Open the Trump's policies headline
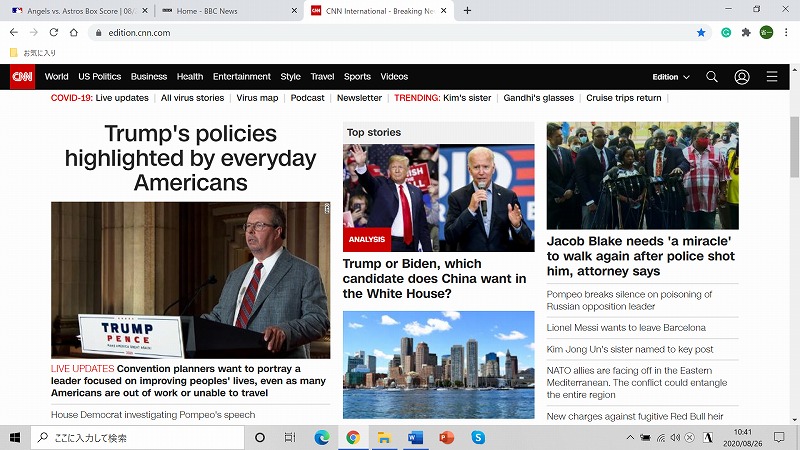The image size is (800, 450). coord(190,158)
